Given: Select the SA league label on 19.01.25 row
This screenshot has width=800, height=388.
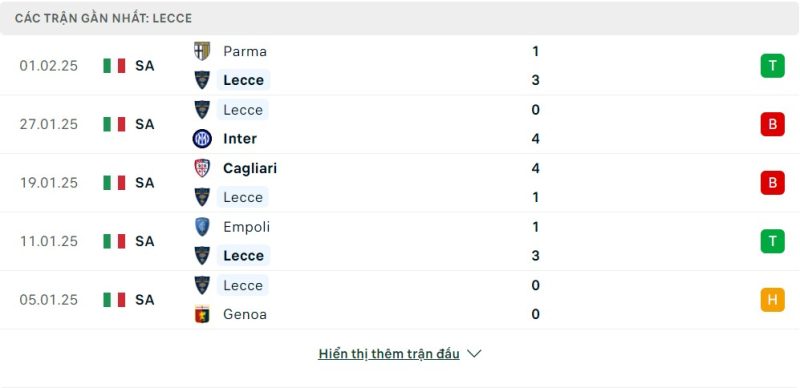Looking at the screenshot, I should click(144, 183).
